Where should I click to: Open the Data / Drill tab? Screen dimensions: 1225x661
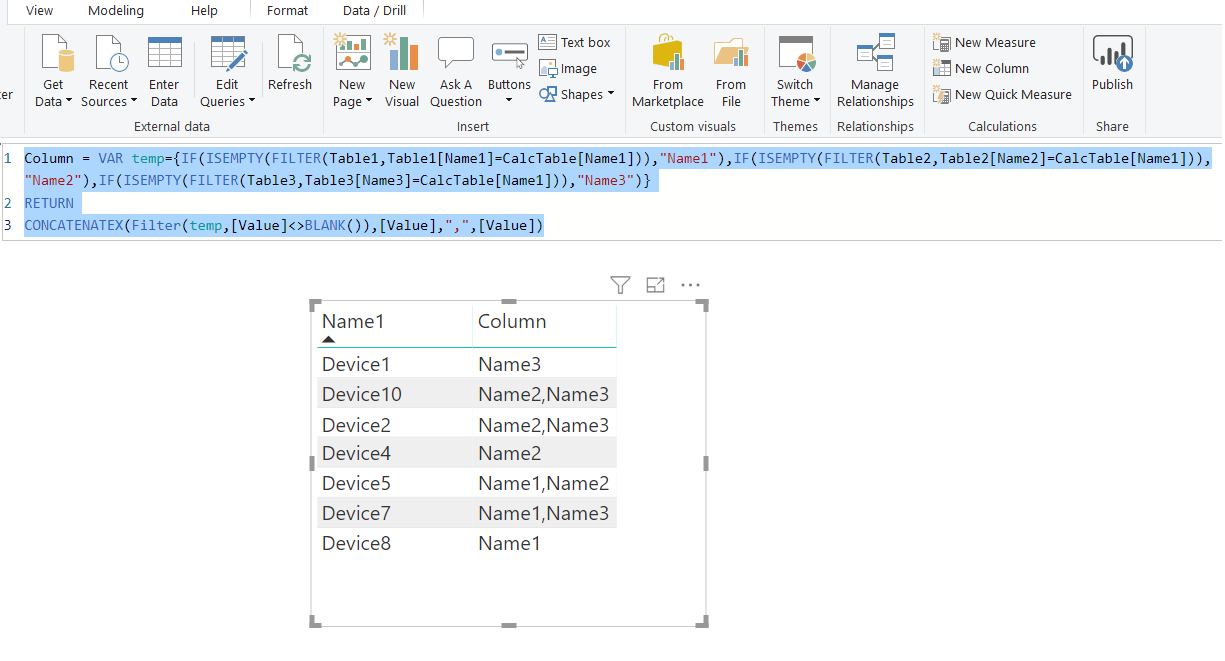374,11
